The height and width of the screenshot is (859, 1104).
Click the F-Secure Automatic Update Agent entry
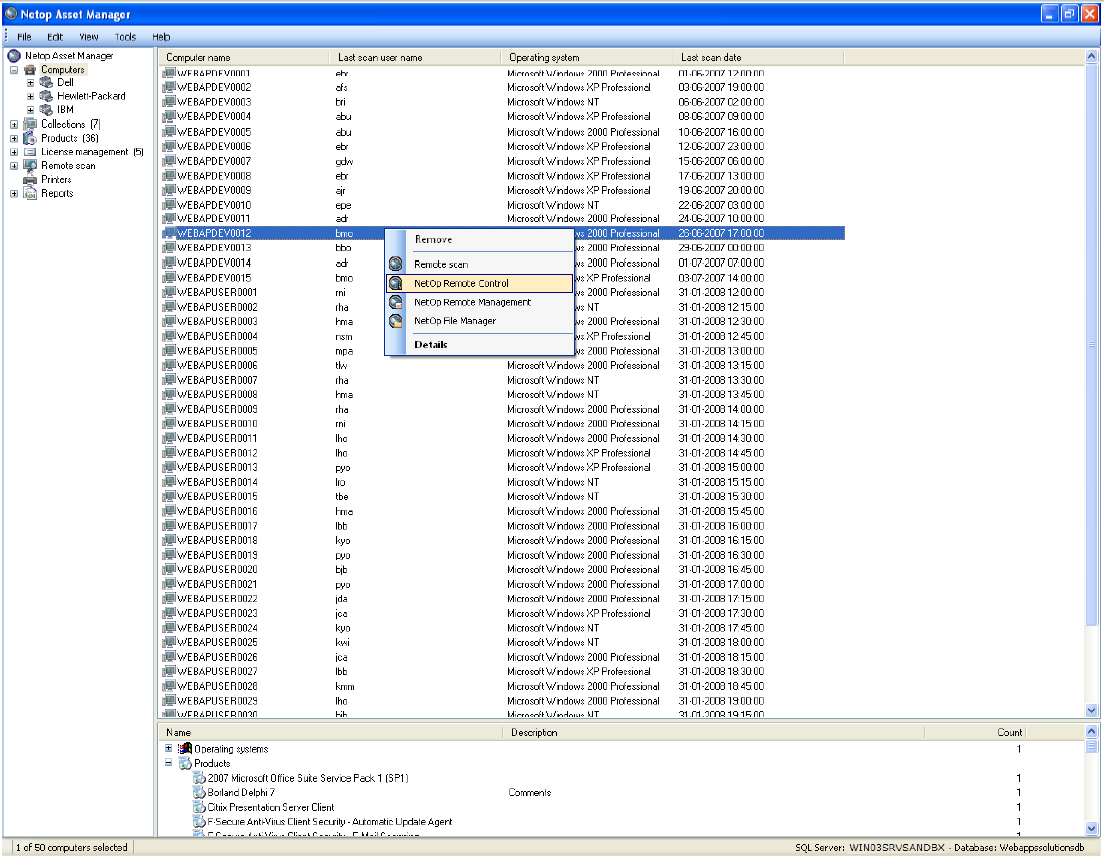[x=330, y=822]
